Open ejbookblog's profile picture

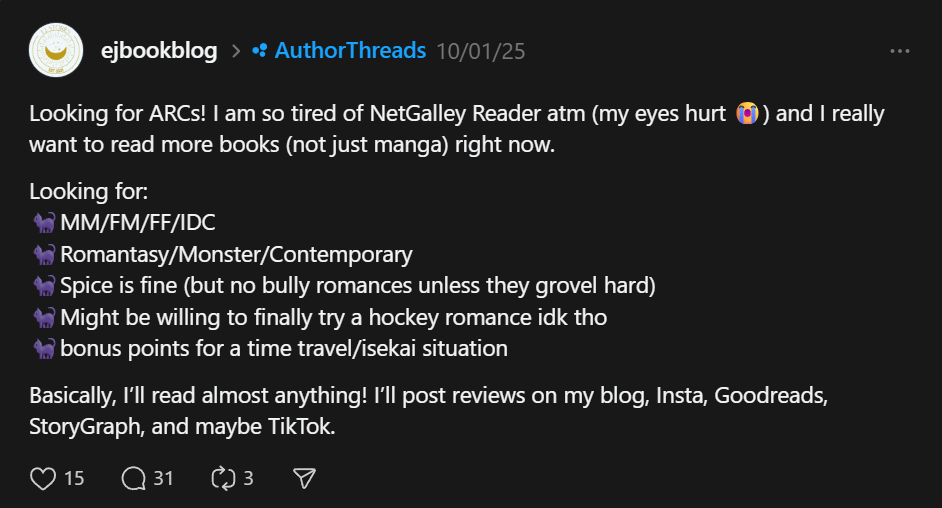pyautogui.click(x=56, y=50)
